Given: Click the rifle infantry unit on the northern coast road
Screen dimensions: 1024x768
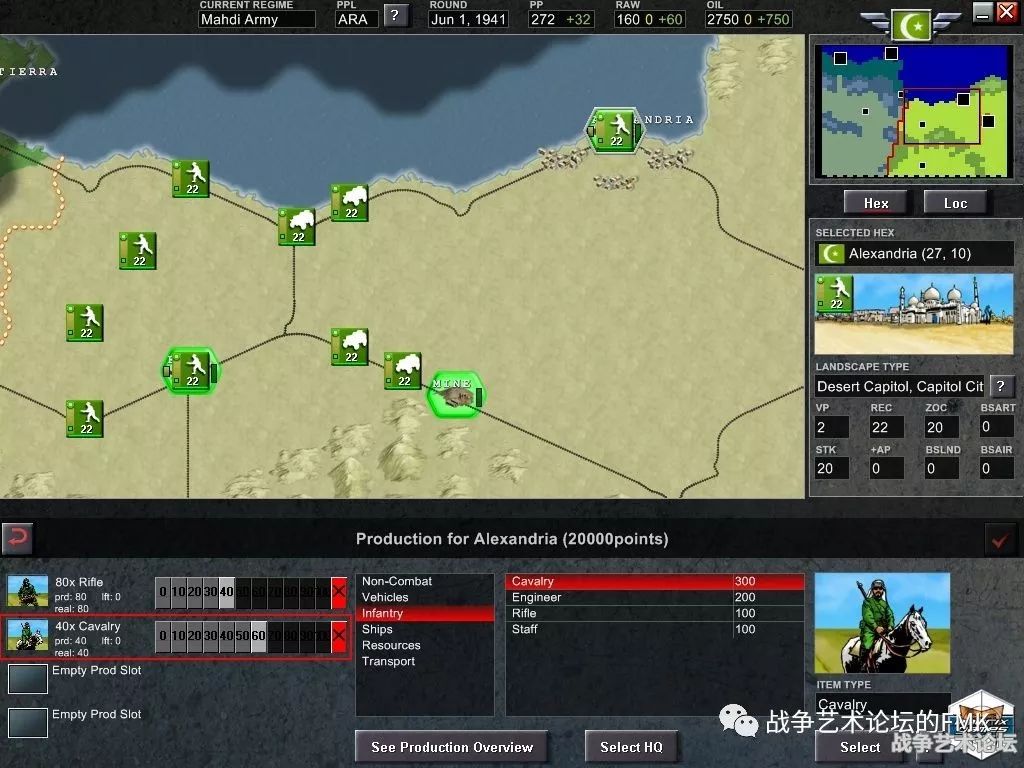Looking at the screenshot, I should pyautogui.click(x=191, y=178).
